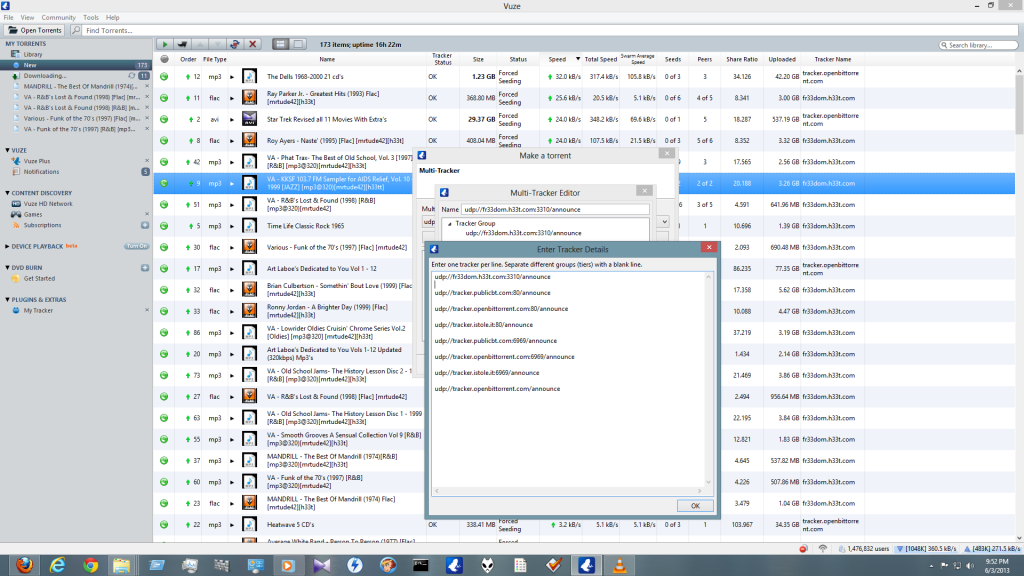Open Vuze HD Network in the sidebar
Viewport: 1024px width, 576px height.
[48, 204]
